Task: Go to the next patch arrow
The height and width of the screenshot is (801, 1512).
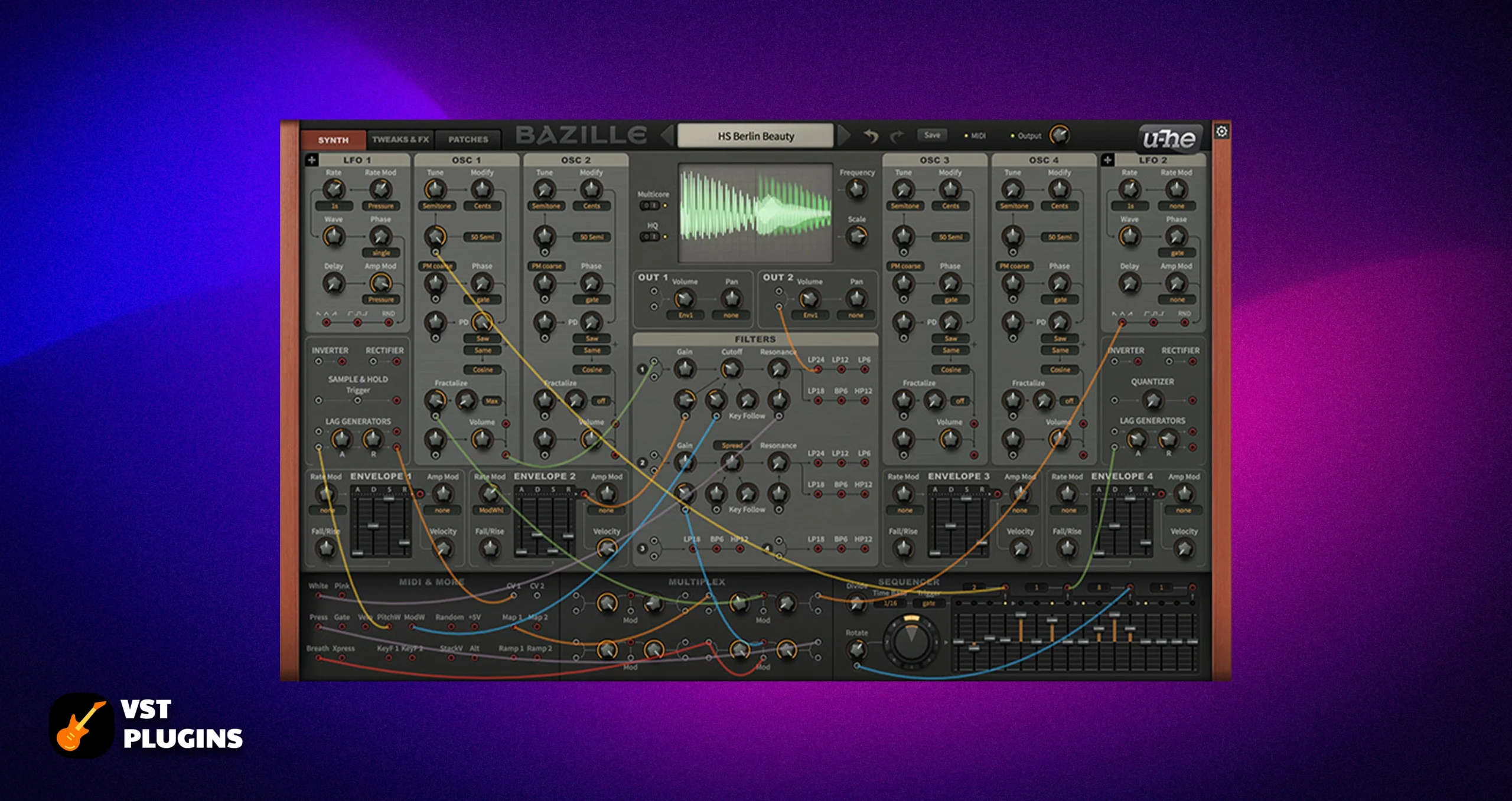Action: point(845,135)
